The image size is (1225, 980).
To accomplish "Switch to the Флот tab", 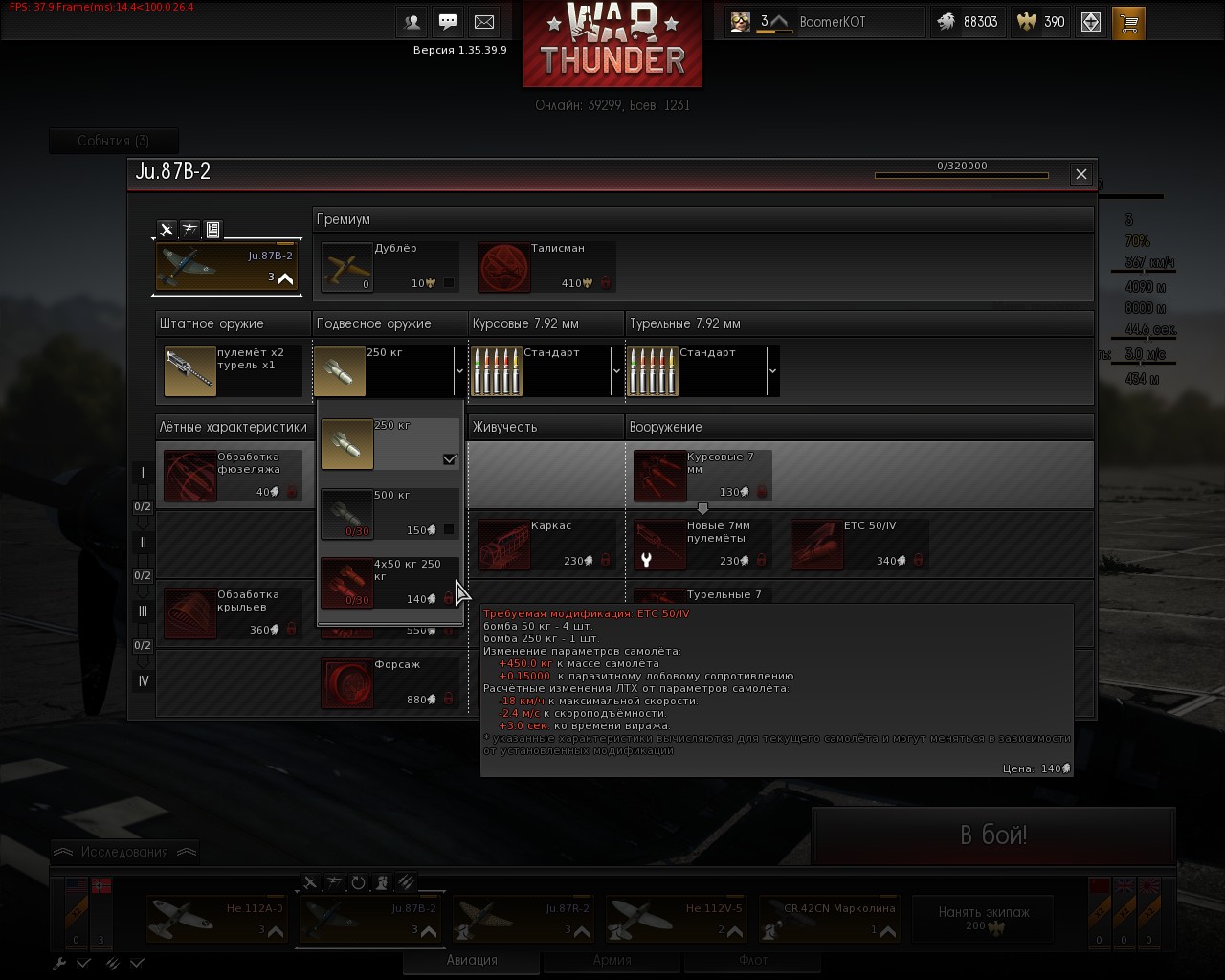I will [753, 960].
